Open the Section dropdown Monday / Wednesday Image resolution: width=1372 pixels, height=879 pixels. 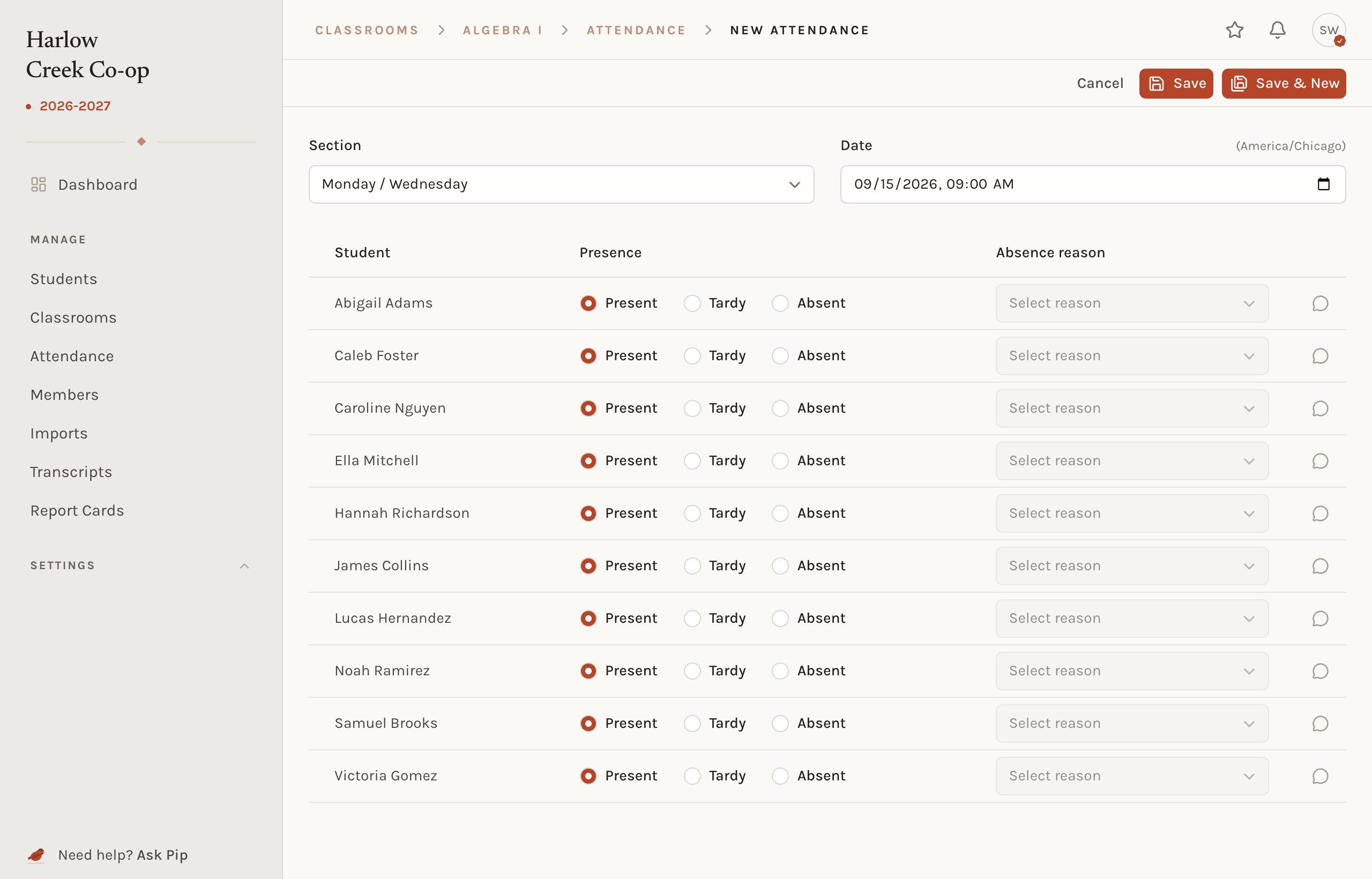point(561,184)
